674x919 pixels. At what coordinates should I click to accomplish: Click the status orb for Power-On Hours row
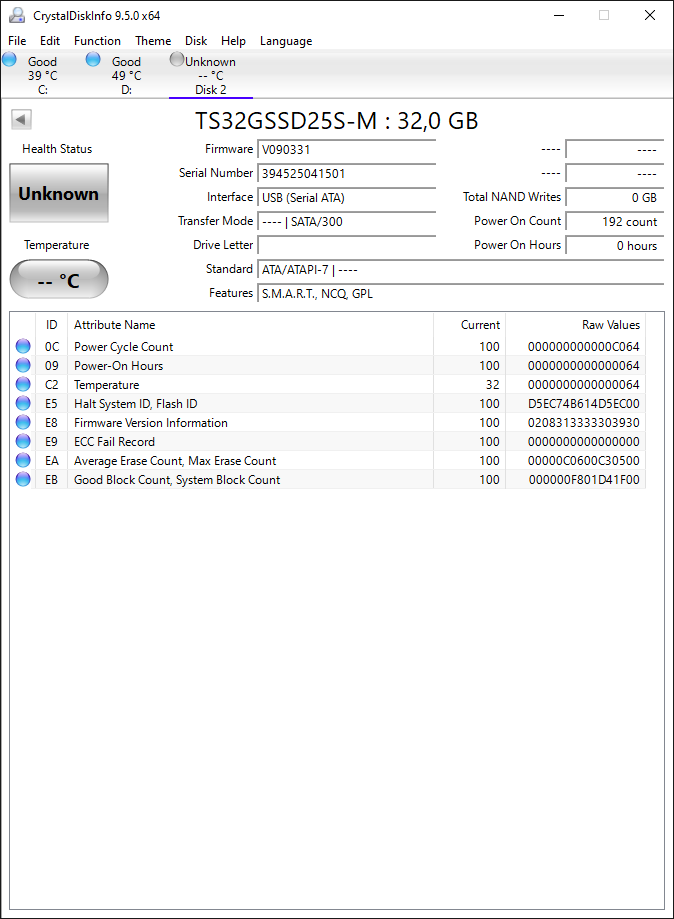23,365
